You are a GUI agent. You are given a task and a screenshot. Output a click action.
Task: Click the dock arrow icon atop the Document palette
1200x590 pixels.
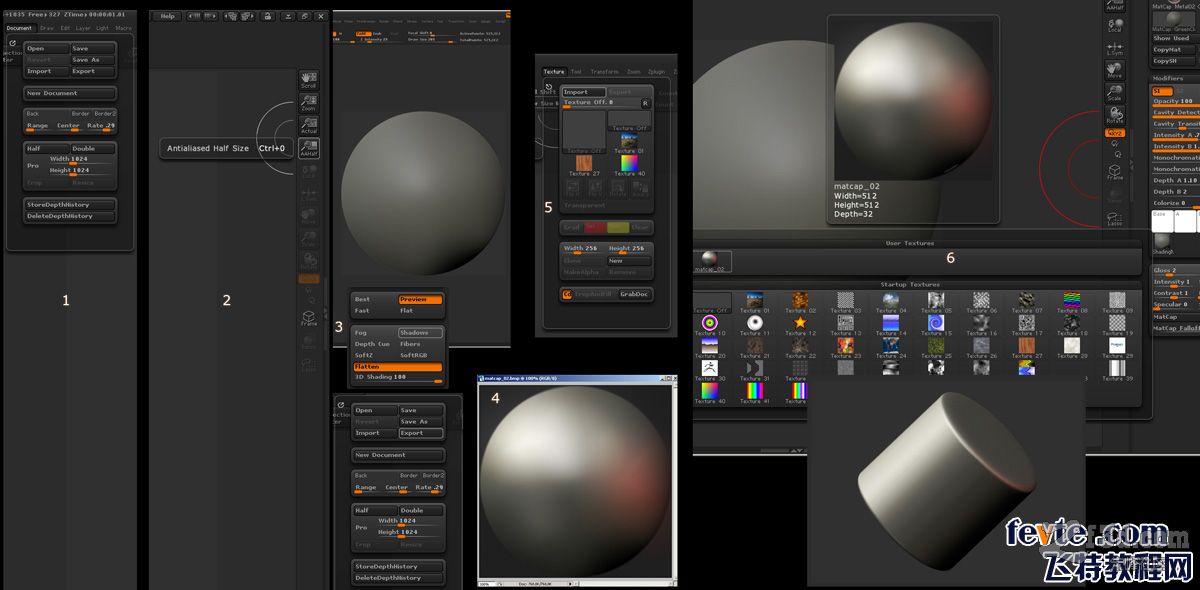11,43
